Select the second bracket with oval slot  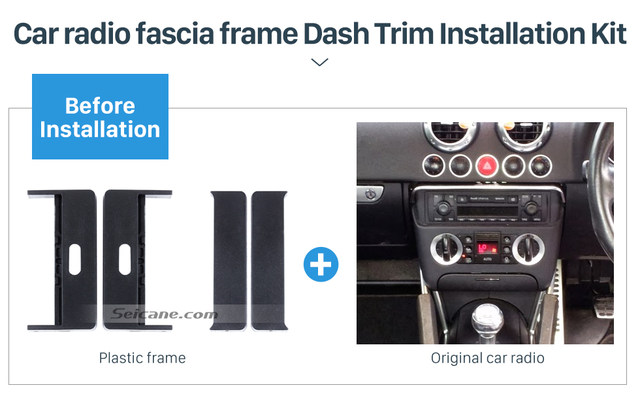[x=138, y=260]
